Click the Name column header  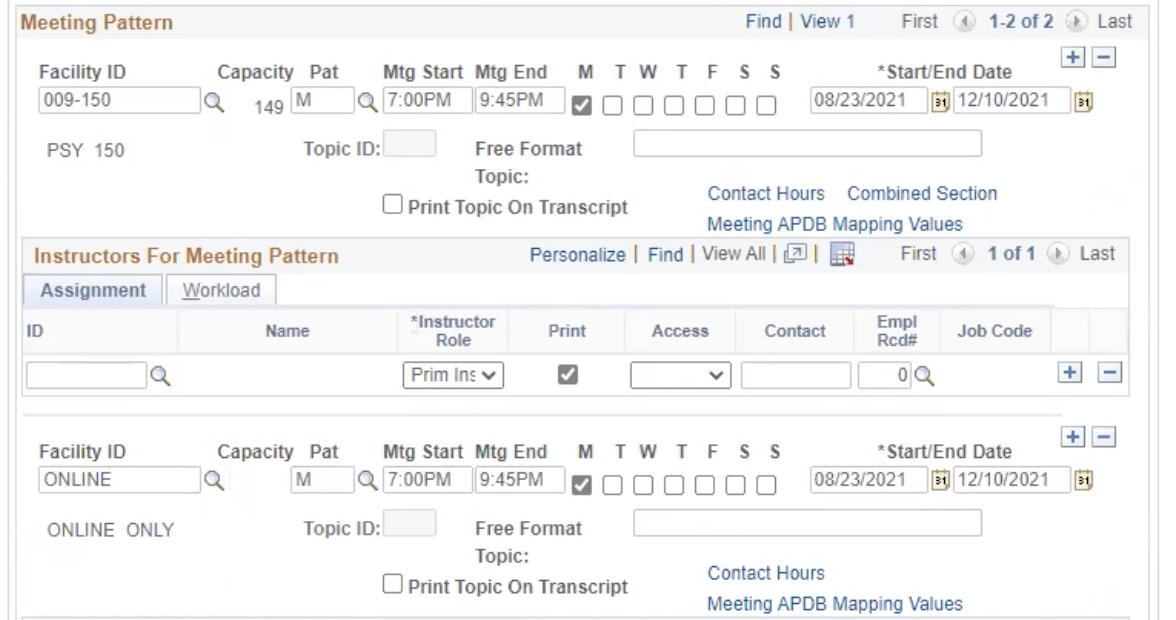pos(287,331)
